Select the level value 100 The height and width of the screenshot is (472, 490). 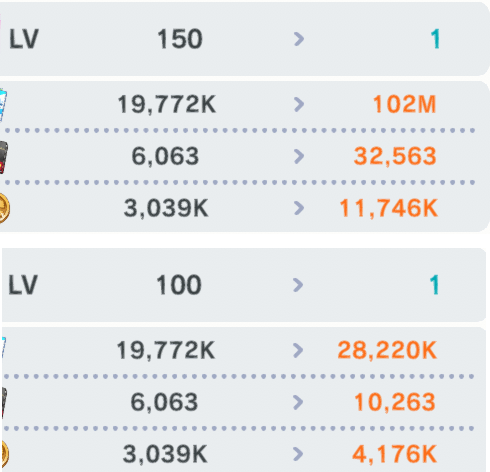click(x=179, y=285)
